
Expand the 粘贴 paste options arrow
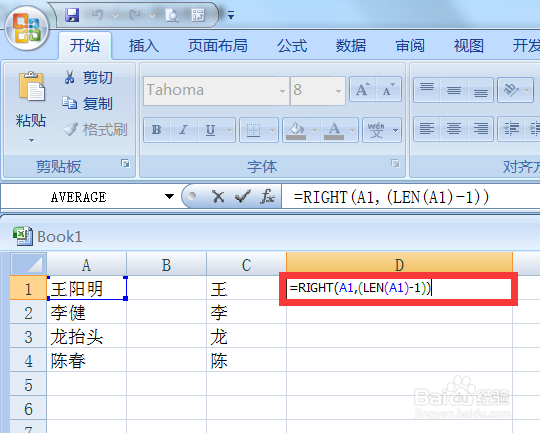tap(31, 141)
